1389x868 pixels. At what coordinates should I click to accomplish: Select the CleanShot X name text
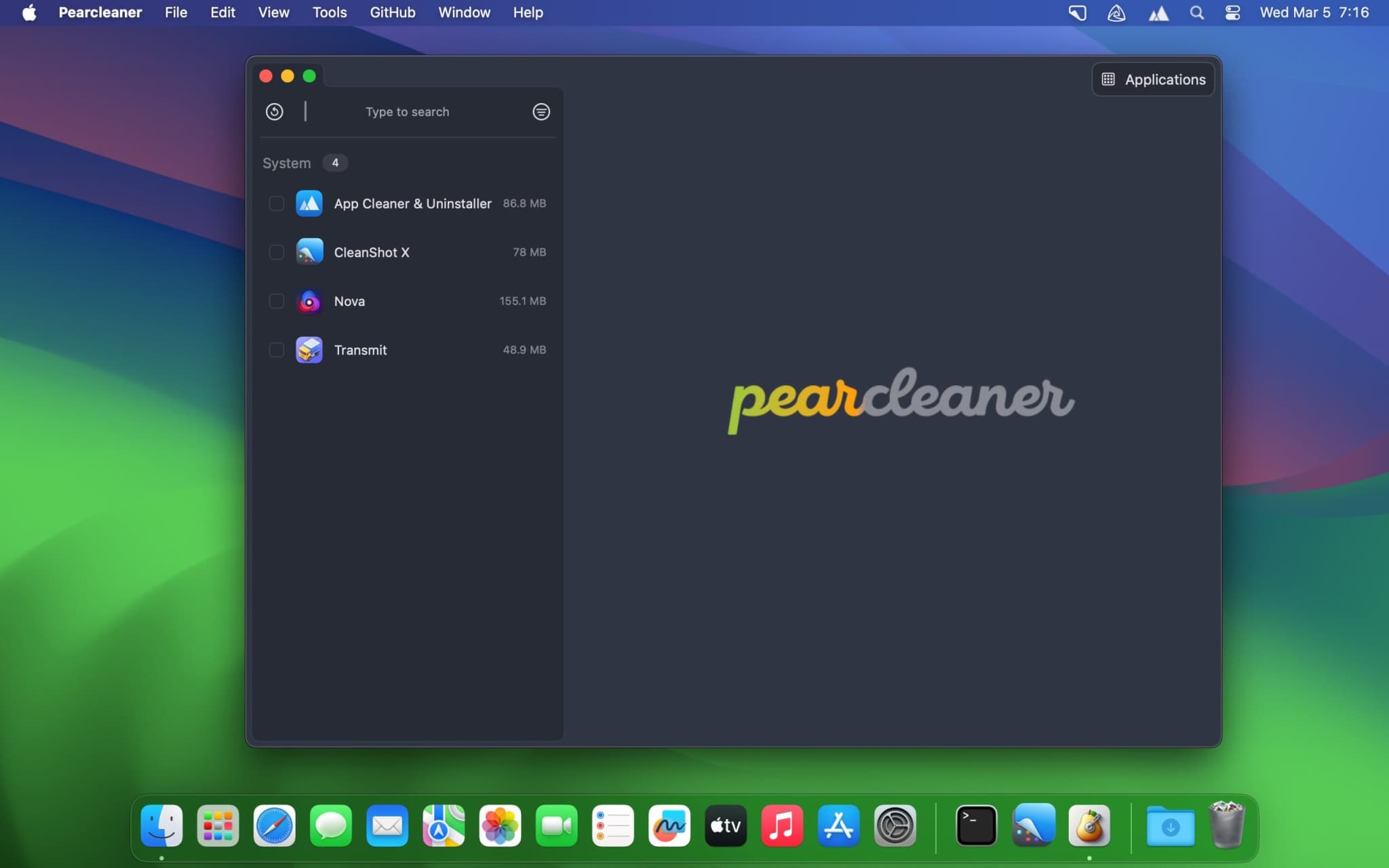pos(372,252)
